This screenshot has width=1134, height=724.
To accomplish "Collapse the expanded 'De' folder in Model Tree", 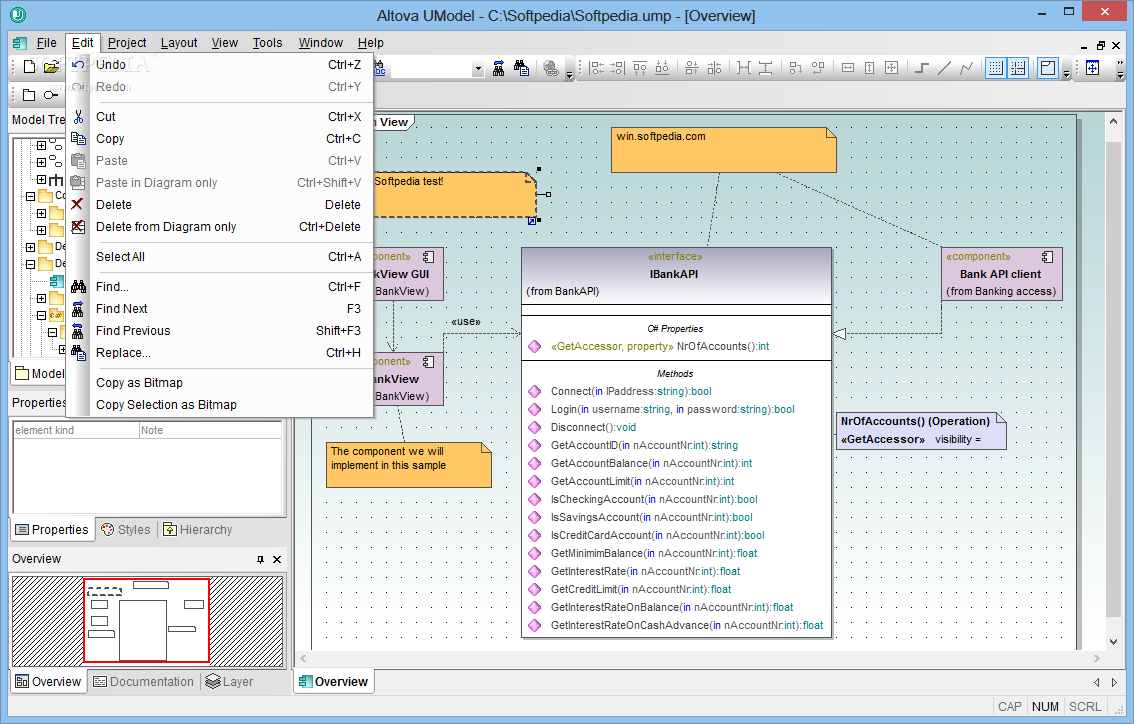I will coord(30,264).
